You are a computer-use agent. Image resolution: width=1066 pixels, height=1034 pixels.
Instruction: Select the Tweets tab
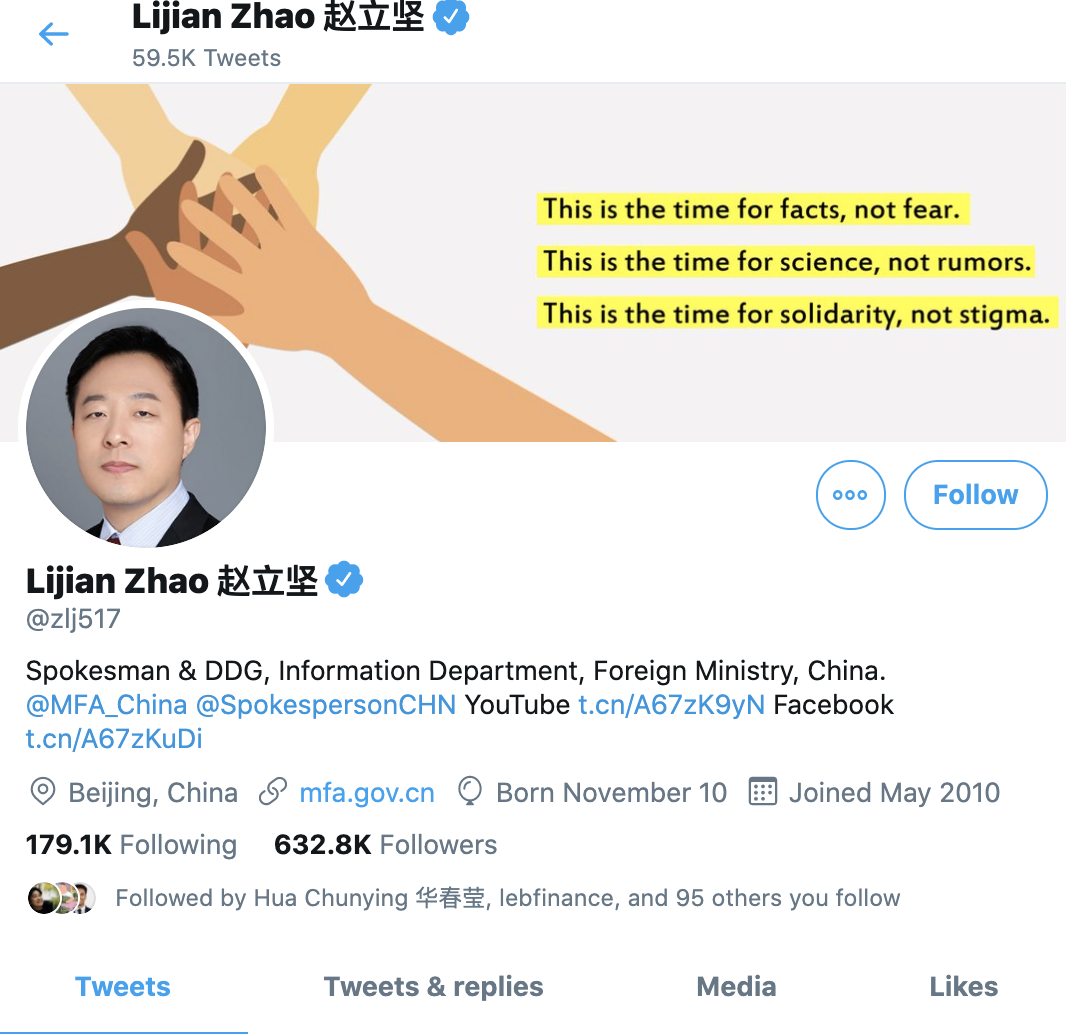pyautogui.click(x=123, y=986)
